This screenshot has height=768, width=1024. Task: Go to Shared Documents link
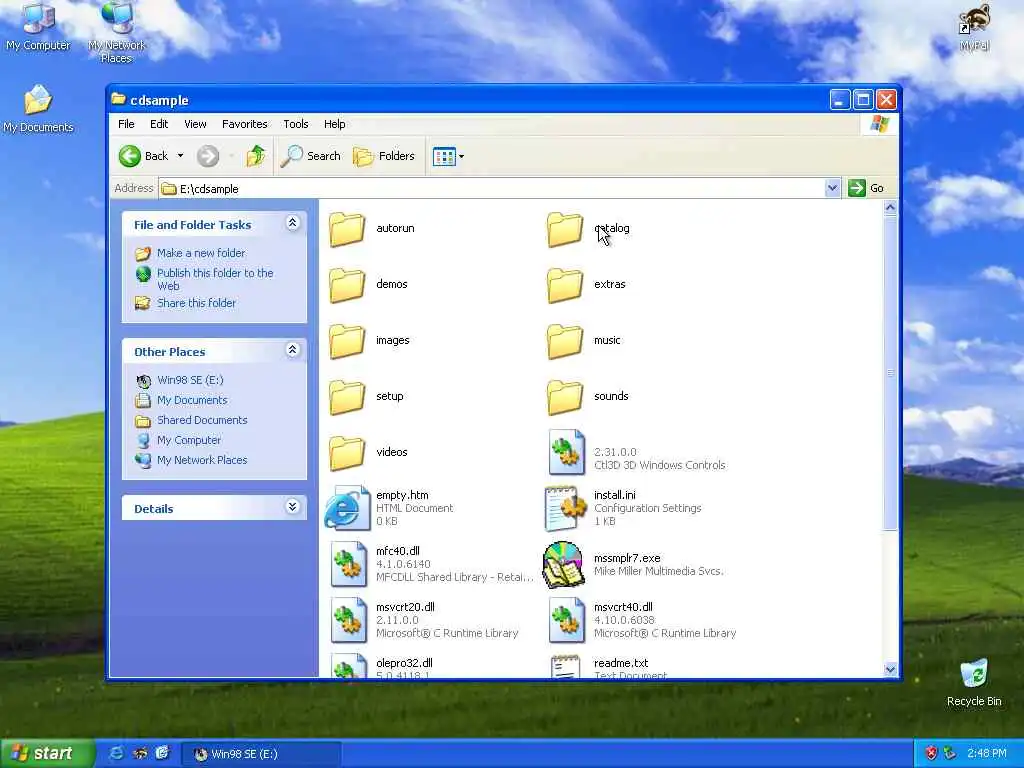202,420
